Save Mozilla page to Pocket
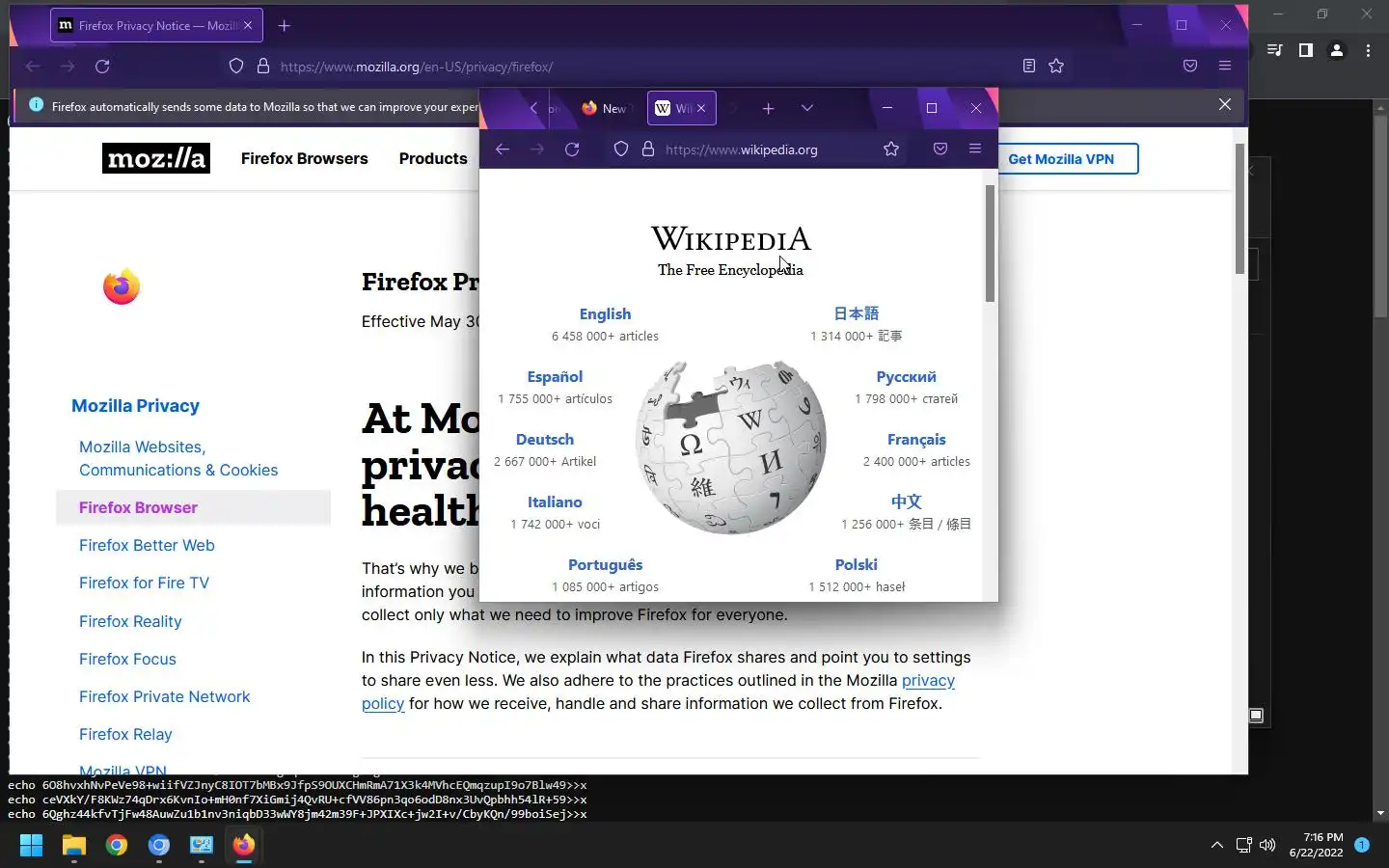This screenshot has width=1389, height=868. [x=1190, y=67]
